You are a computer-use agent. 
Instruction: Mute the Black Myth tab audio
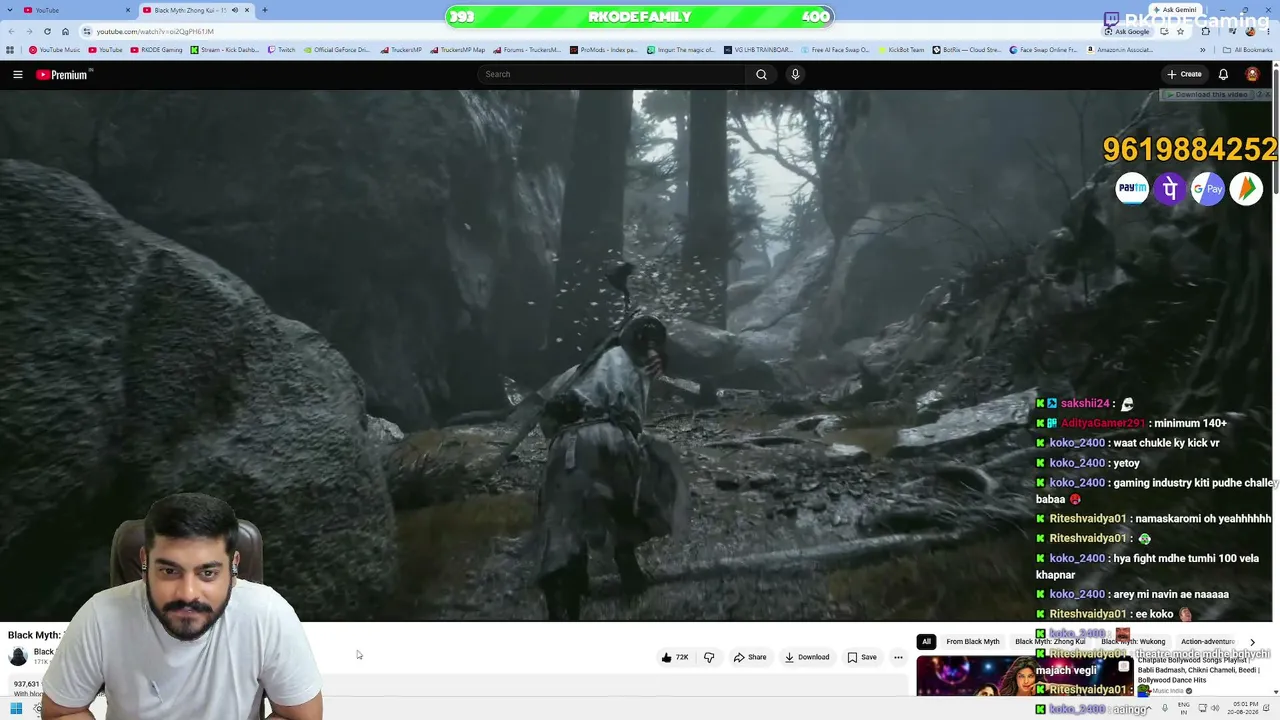[x=235, y=10]
